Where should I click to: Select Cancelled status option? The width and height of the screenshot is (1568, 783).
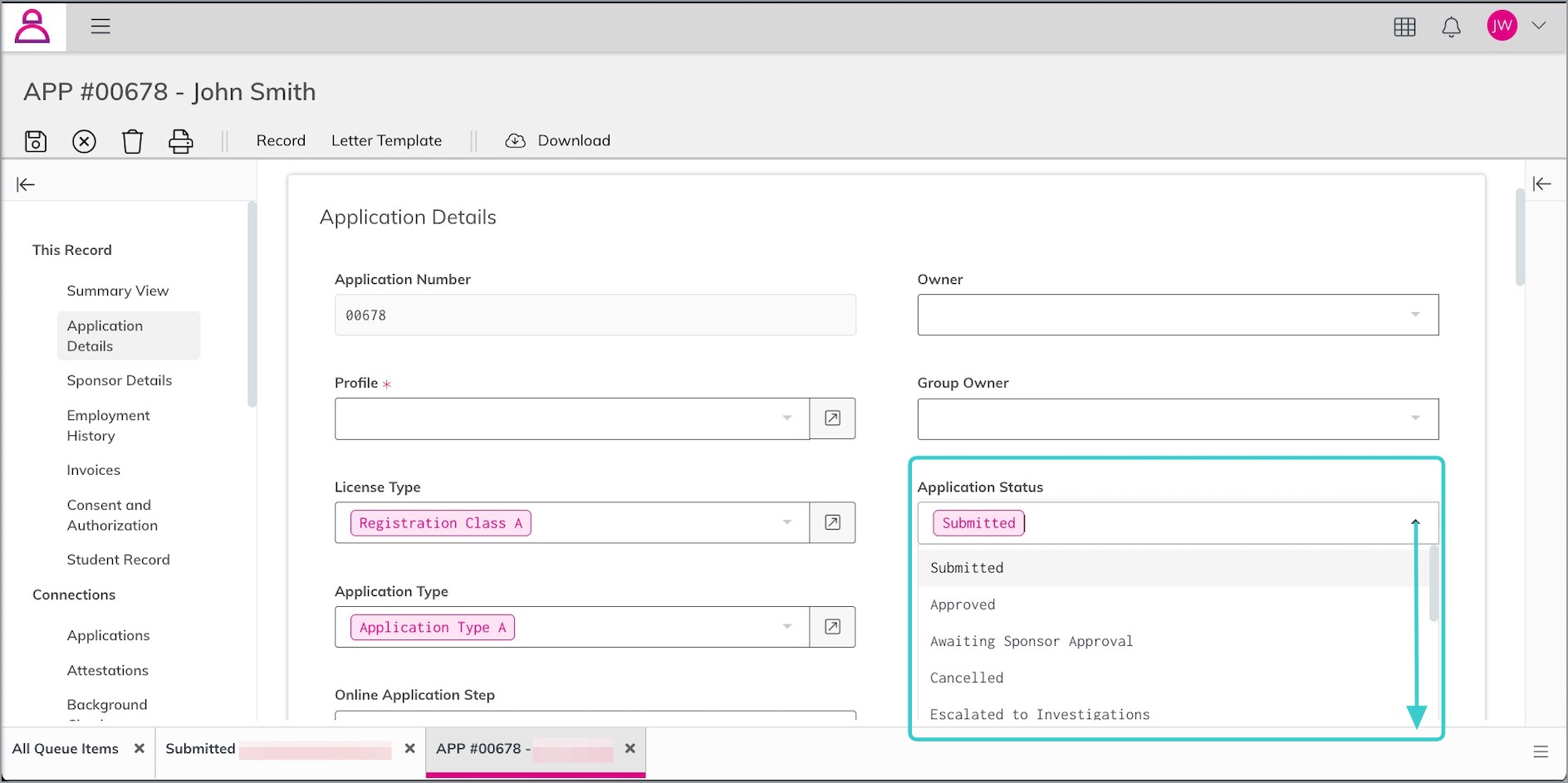(1172, 678)
